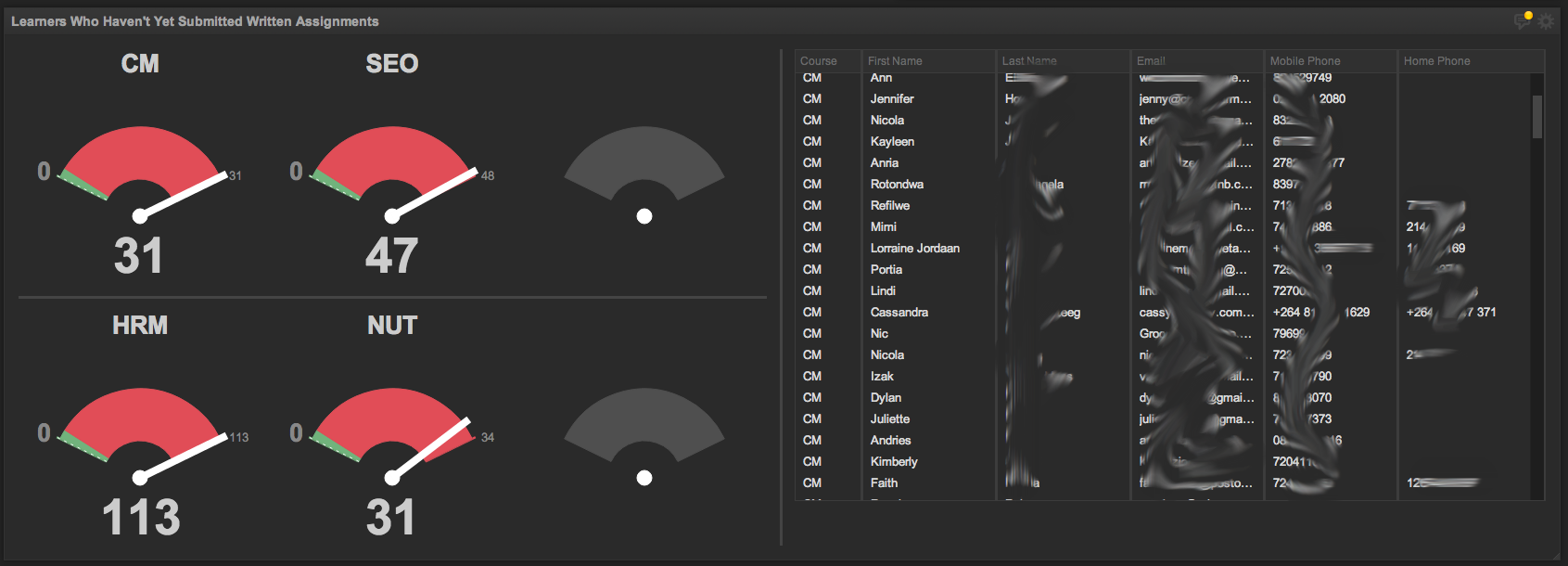Select the row with first name Dylan
Image resolution: width=1568 pixels, height=566 pixels.
(1164, 397)
